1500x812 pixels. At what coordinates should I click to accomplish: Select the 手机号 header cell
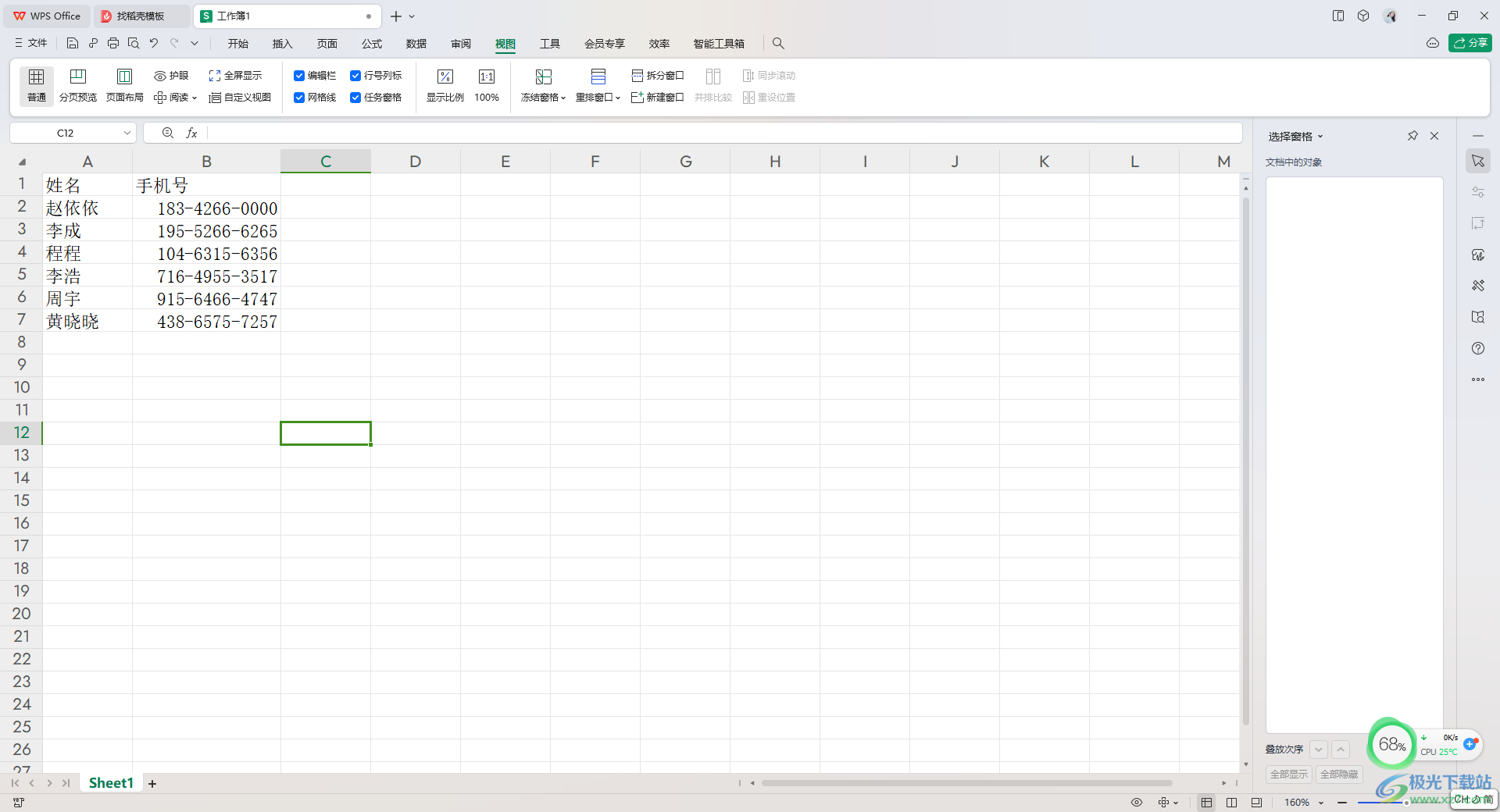tap(206, 185)
